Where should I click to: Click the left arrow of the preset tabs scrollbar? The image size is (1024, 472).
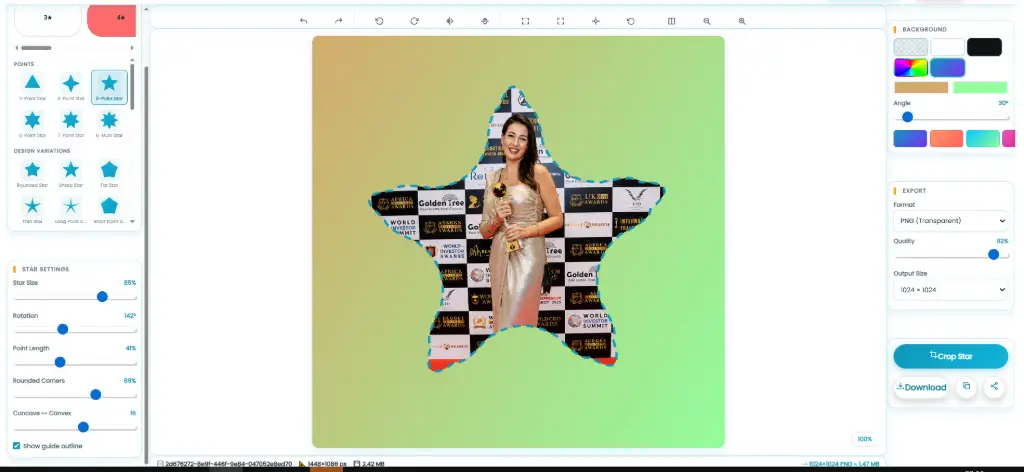coord(17,48)
